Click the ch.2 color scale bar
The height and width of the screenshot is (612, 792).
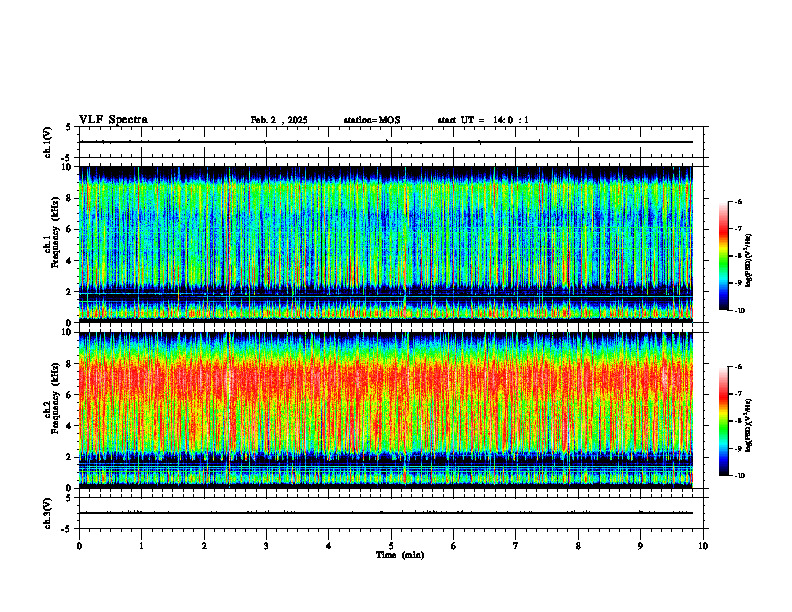pos(723,421)
